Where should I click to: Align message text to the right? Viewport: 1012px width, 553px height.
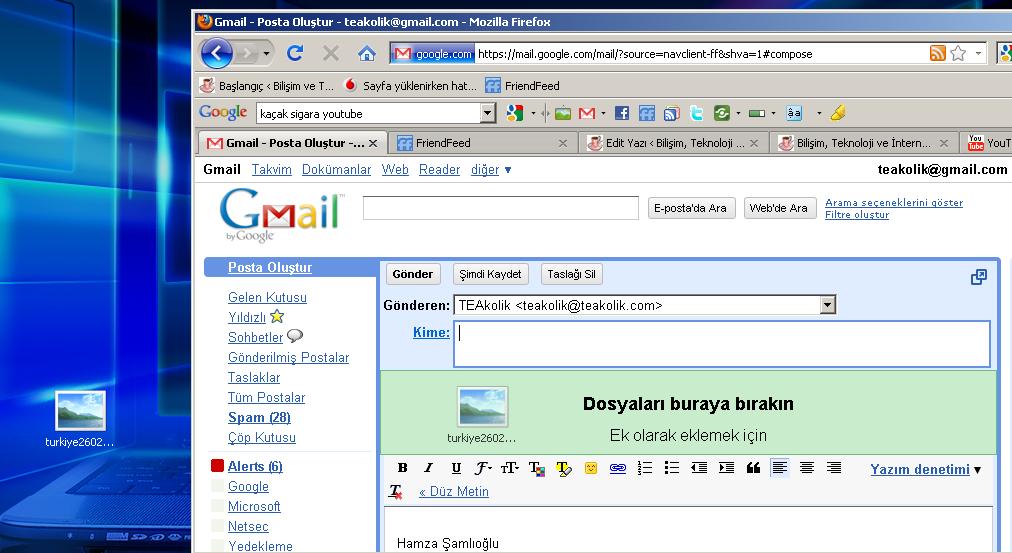834,468
